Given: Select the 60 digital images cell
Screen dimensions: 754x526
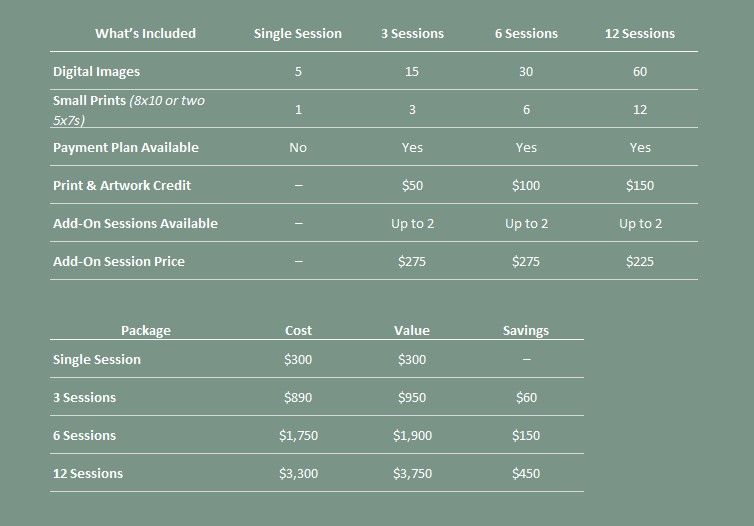Looking at the screenshot, I should [640, 72].
